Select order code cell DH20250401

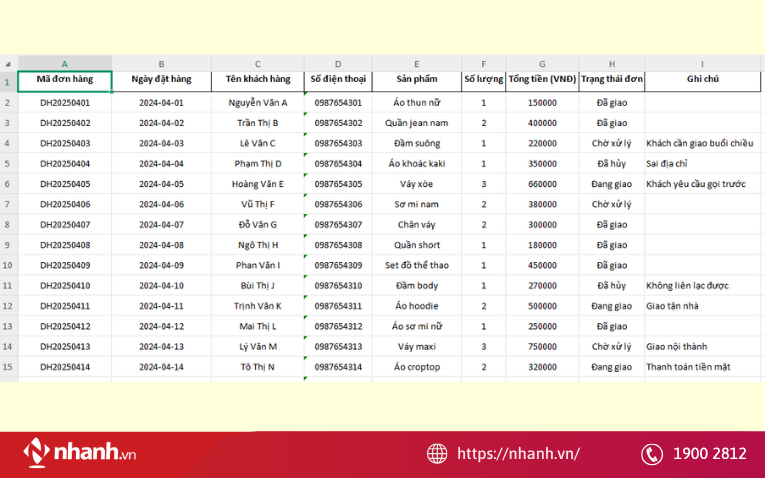tap(65, 102)
